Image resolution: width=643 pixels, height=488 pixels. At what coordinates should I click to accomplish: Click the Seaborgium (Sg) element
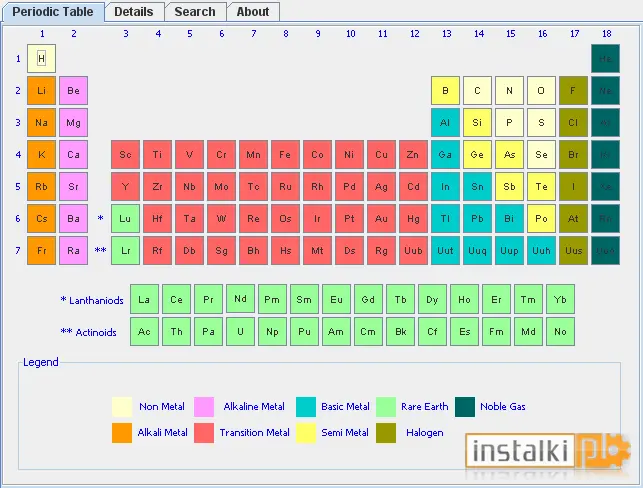(x=221, y=251)
